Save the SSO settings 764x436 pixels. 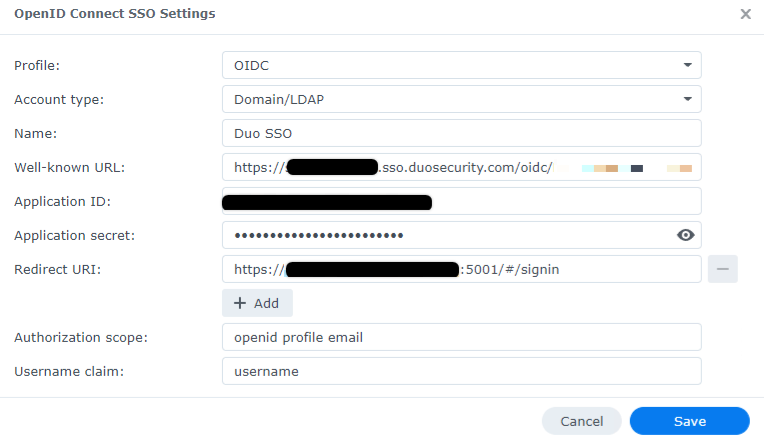point(689,421)
